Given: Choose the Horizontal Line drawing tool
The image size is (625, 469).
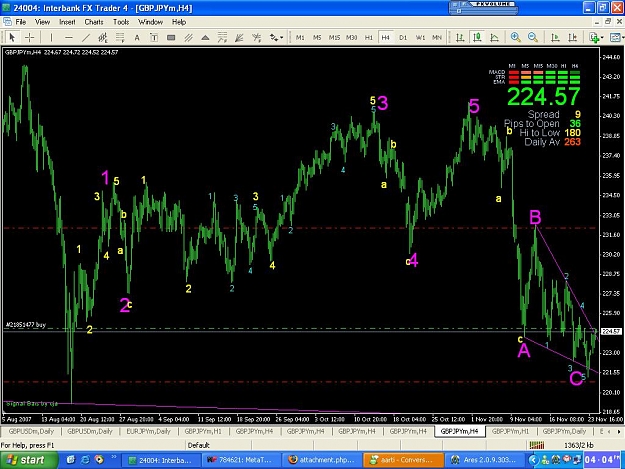Looking at the screenshot, I should tap(69, 37).
